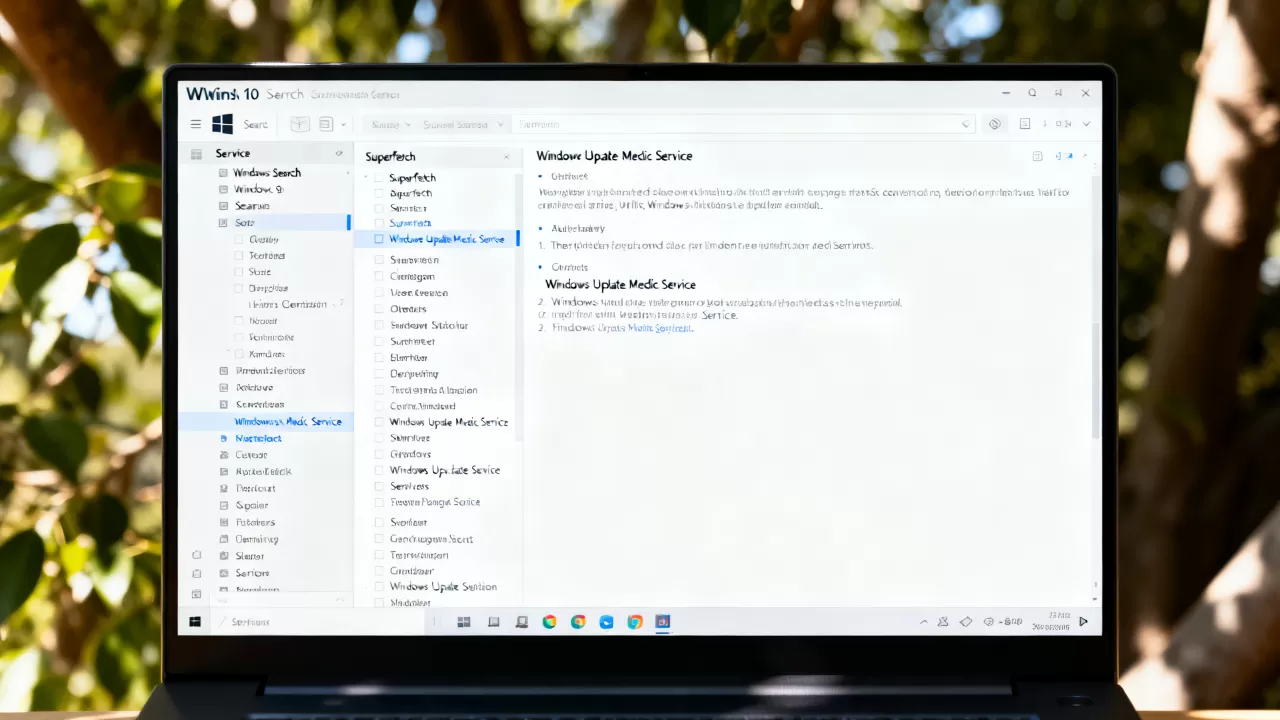Click the circular icon right of the search box
Viewport: 1280px width, 720px height.
point(995,124)
